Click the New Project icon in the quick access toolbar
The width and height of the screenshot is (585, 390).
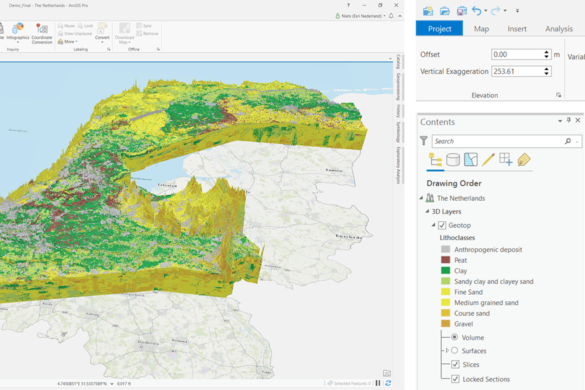click(428, 11)
